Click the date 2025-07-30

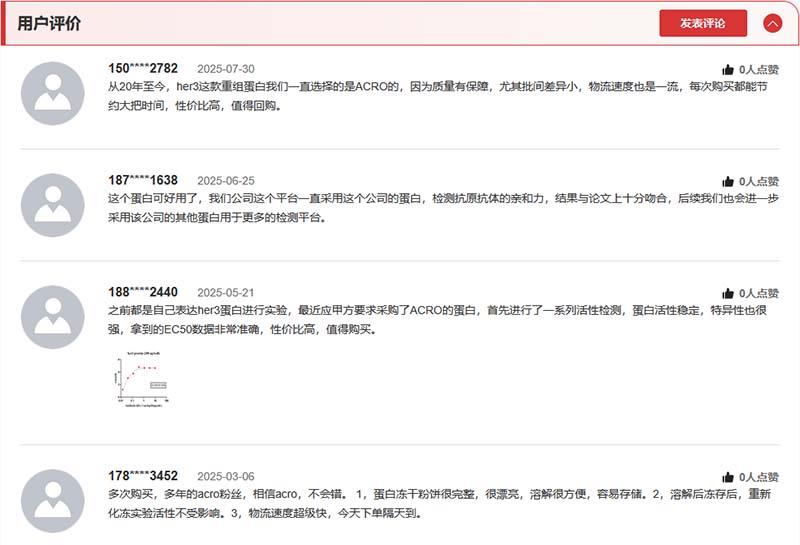(x=225, y=69)
